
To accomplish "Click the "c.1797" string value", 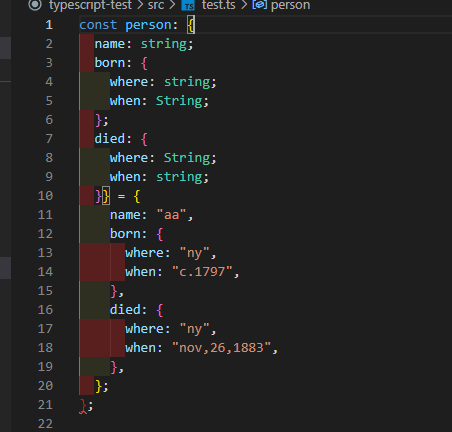I will (202, 272).
